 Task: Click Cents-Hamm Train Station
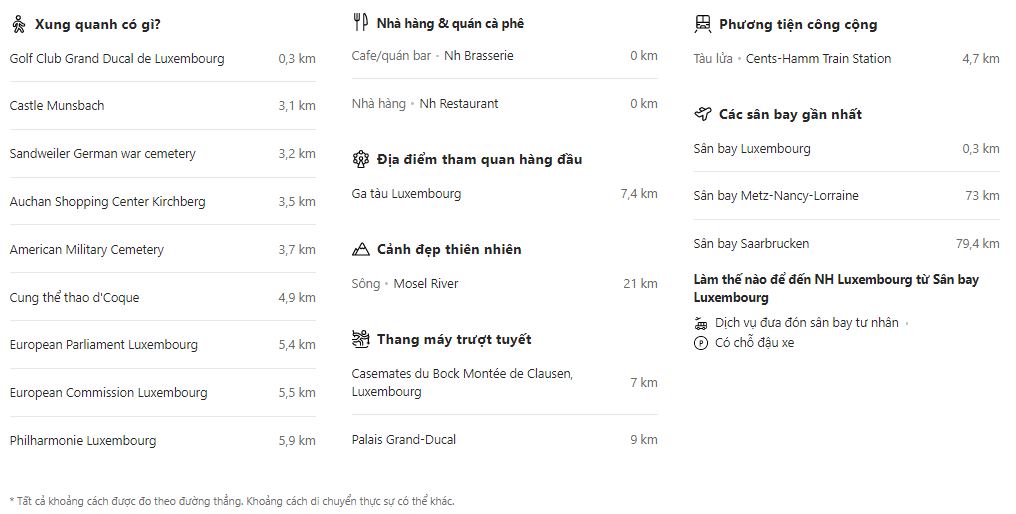(x=818, y=58)
